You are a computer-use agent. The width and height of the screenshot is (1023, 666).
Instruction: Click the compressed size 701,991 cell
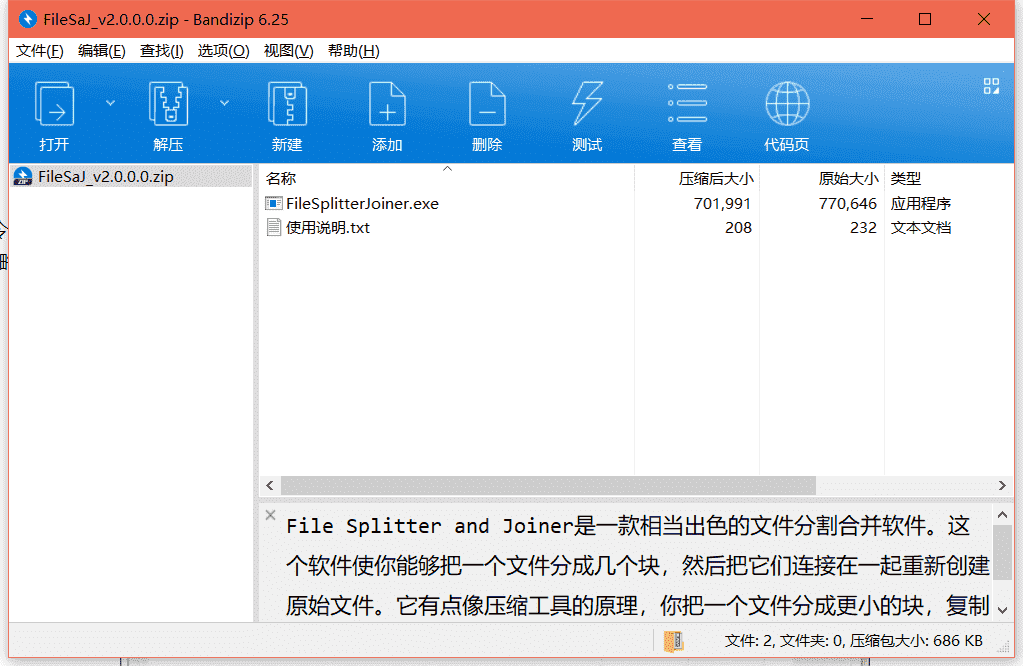(x=722, y=204)
